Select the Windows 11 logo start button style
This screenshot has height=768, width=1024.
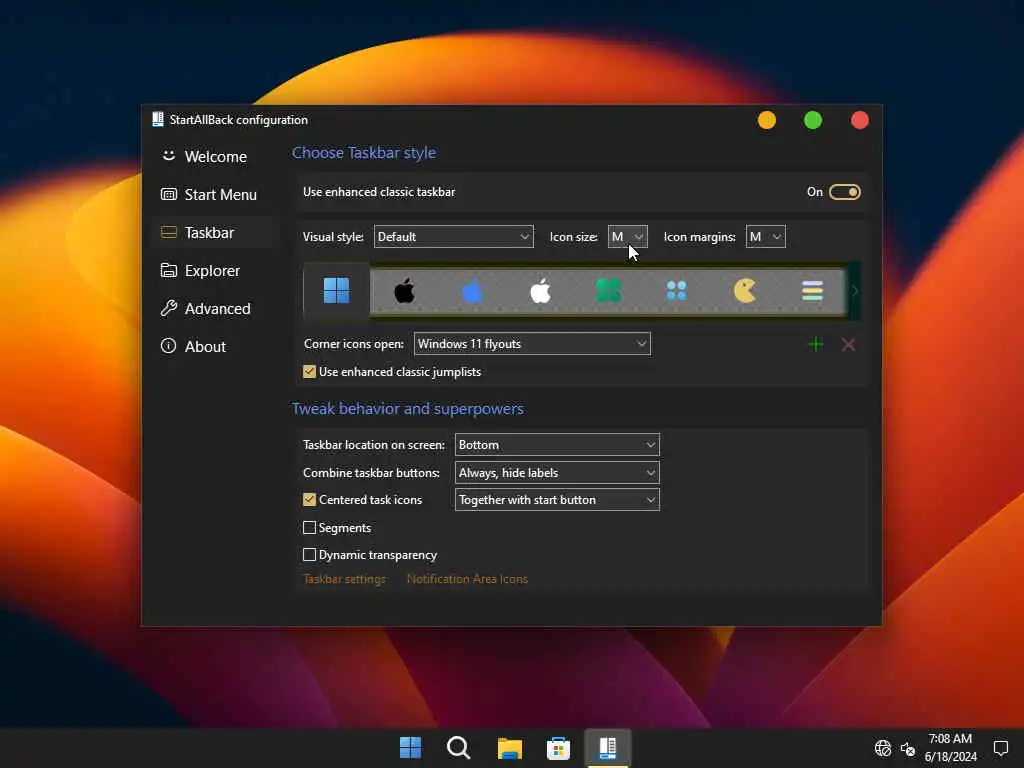click(x=336, y=291)
